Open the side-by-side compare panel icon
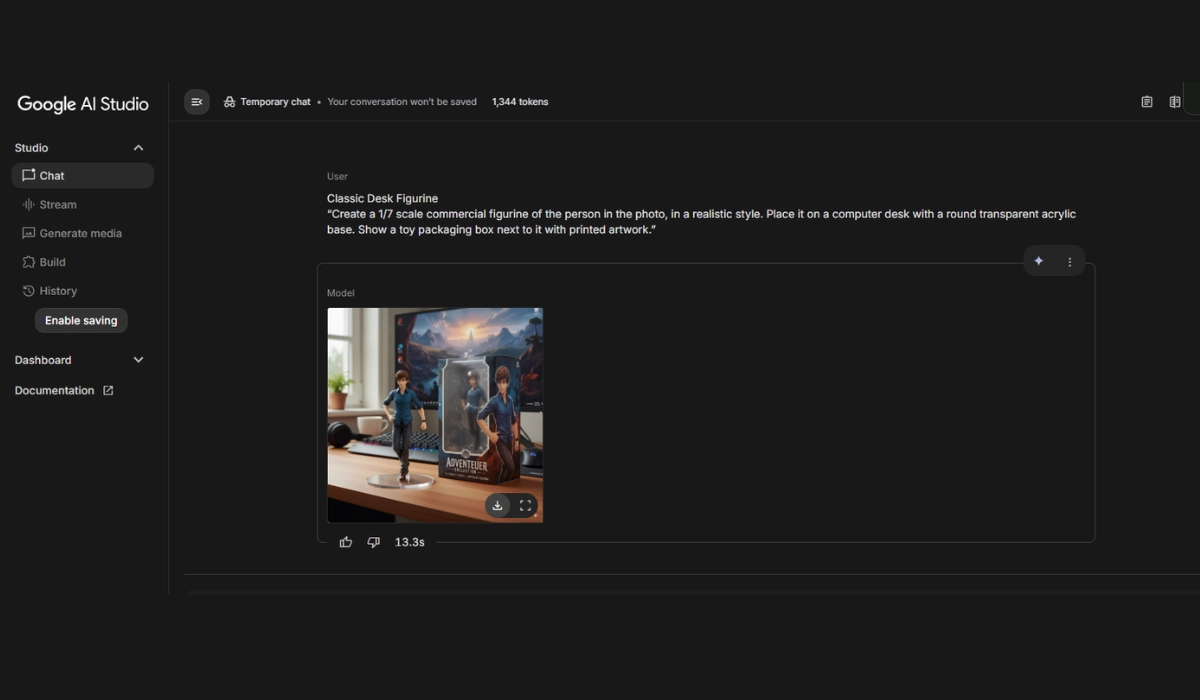The height and width of the screenshot is (700, 1200). (1175, 102)
